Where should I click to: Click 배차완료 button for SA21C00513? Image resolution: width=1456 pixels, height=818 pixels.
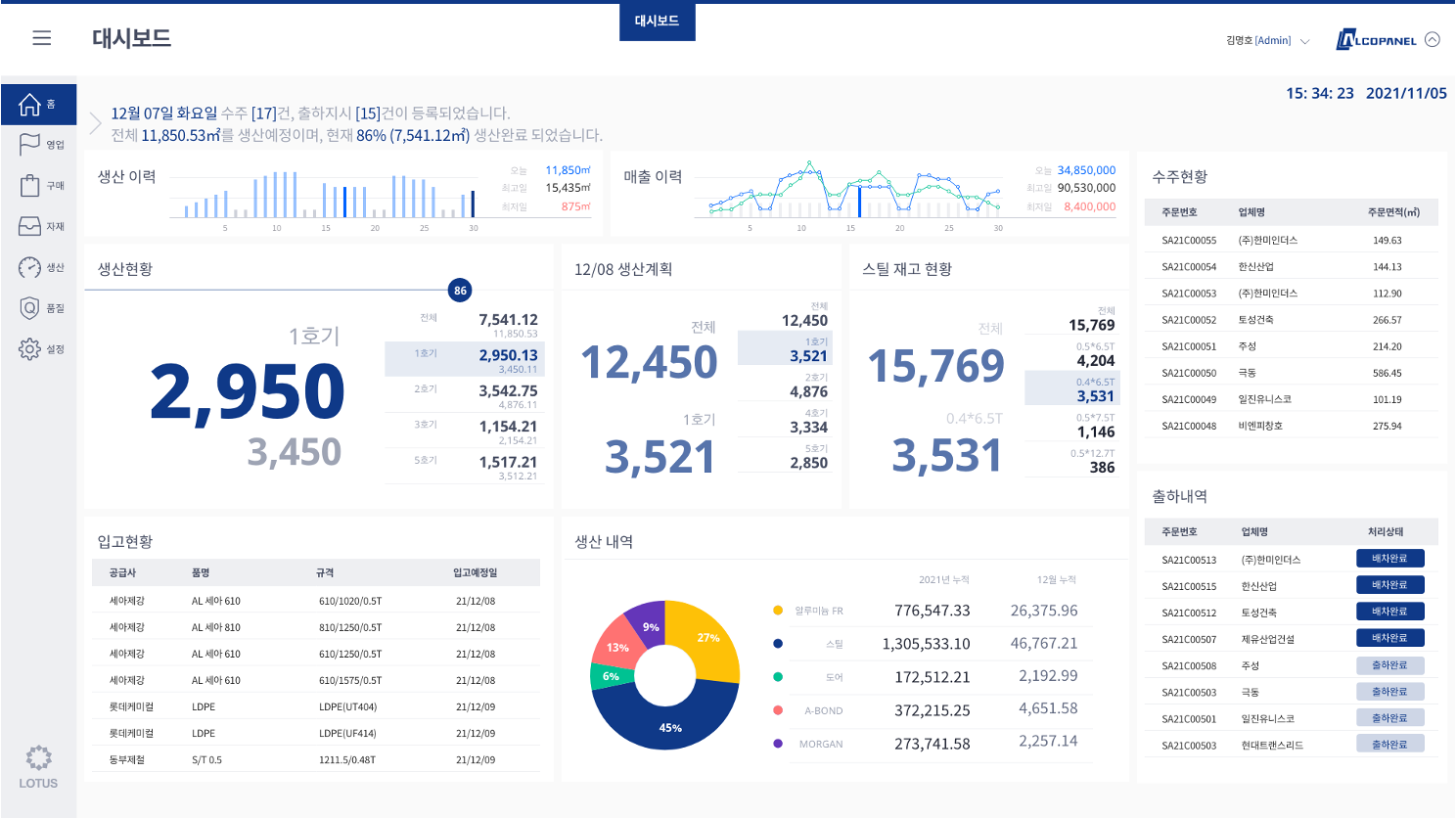(x=1389, y=559)
